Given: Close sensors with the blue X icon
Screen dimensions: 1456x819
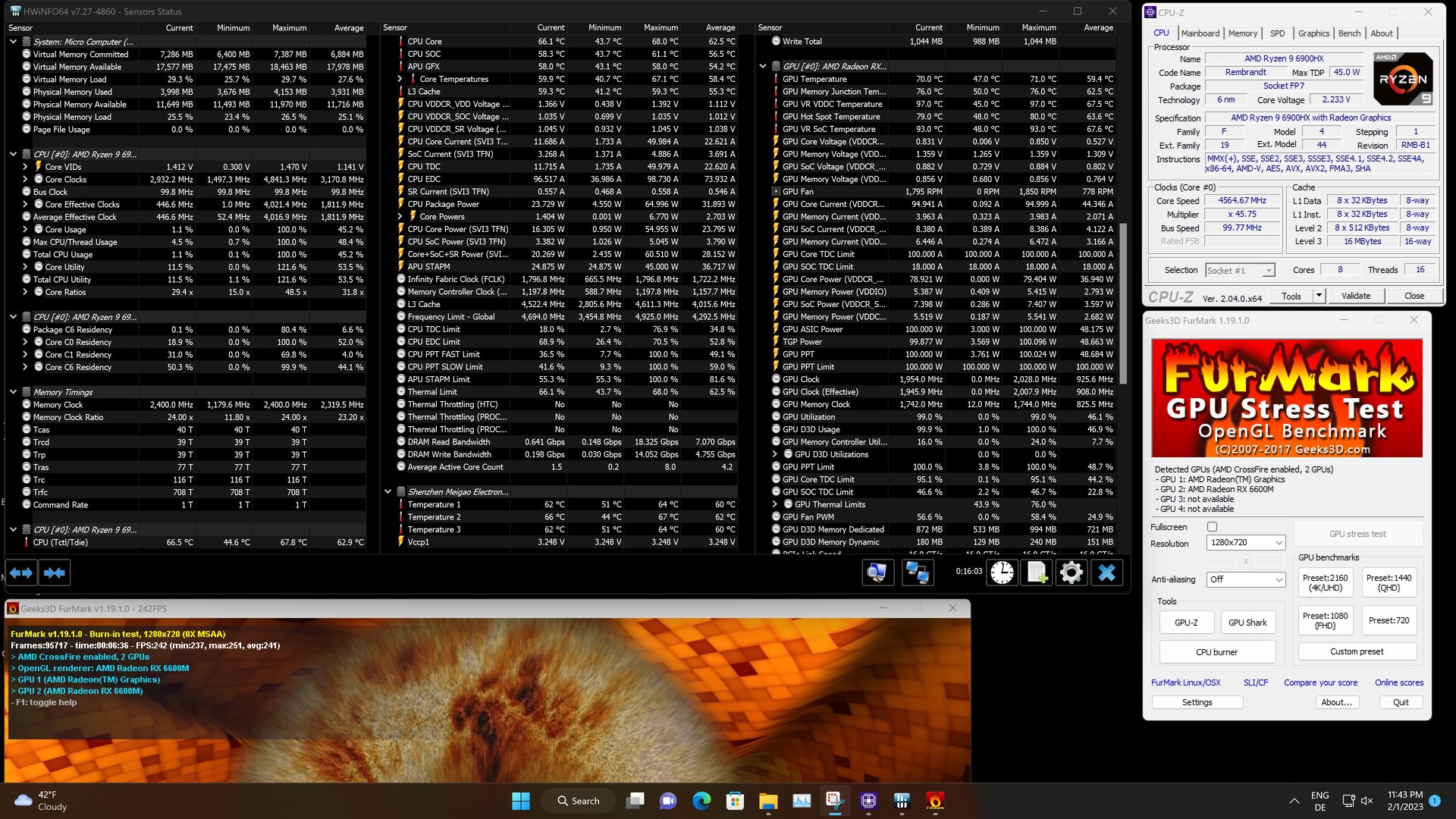Looking at the screenshot, I should pyautogui.click(x=1106, y=573).
